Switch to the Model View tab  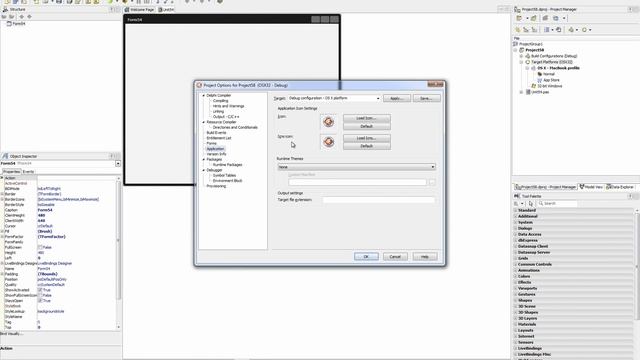pyautogui.click(x=591, y=187)
